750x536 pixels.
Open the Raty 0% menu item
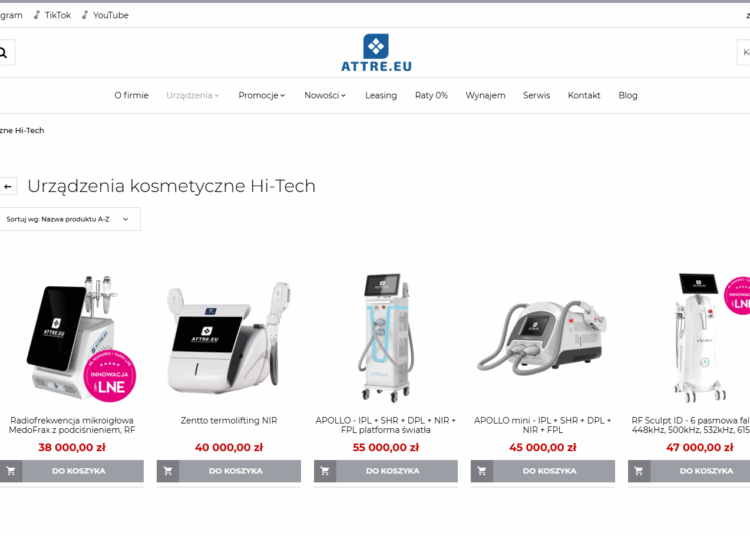pos(431,95)
